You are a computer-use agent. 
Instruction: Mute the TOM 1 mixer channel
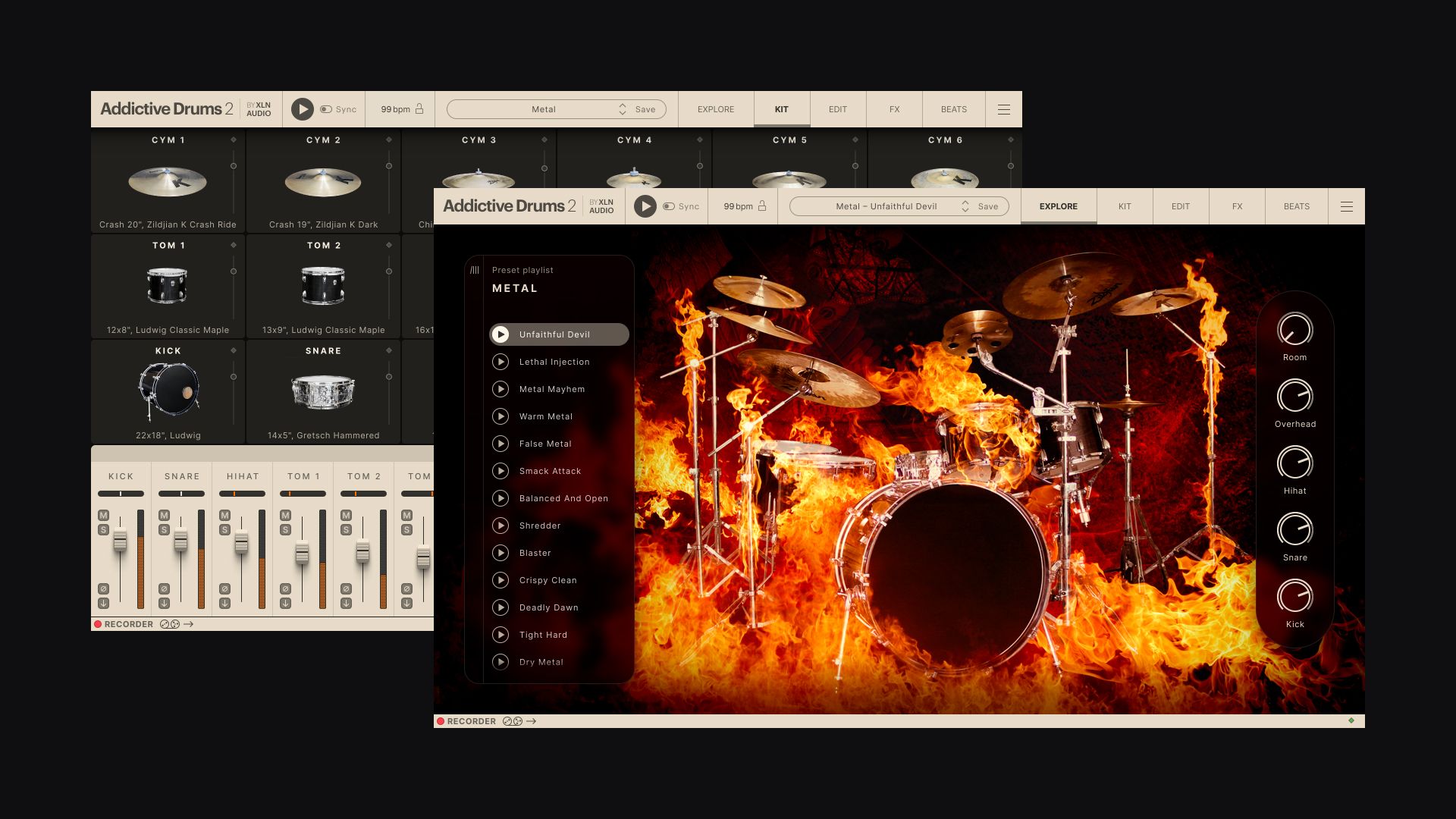pyautogui.click(x=285, y=516)
